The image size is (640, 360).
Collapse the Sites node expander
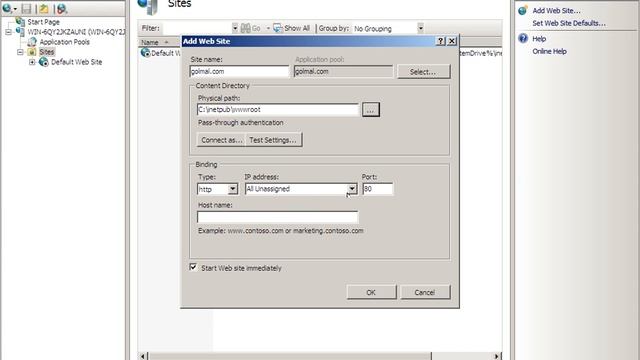click(x=20, y=52)
